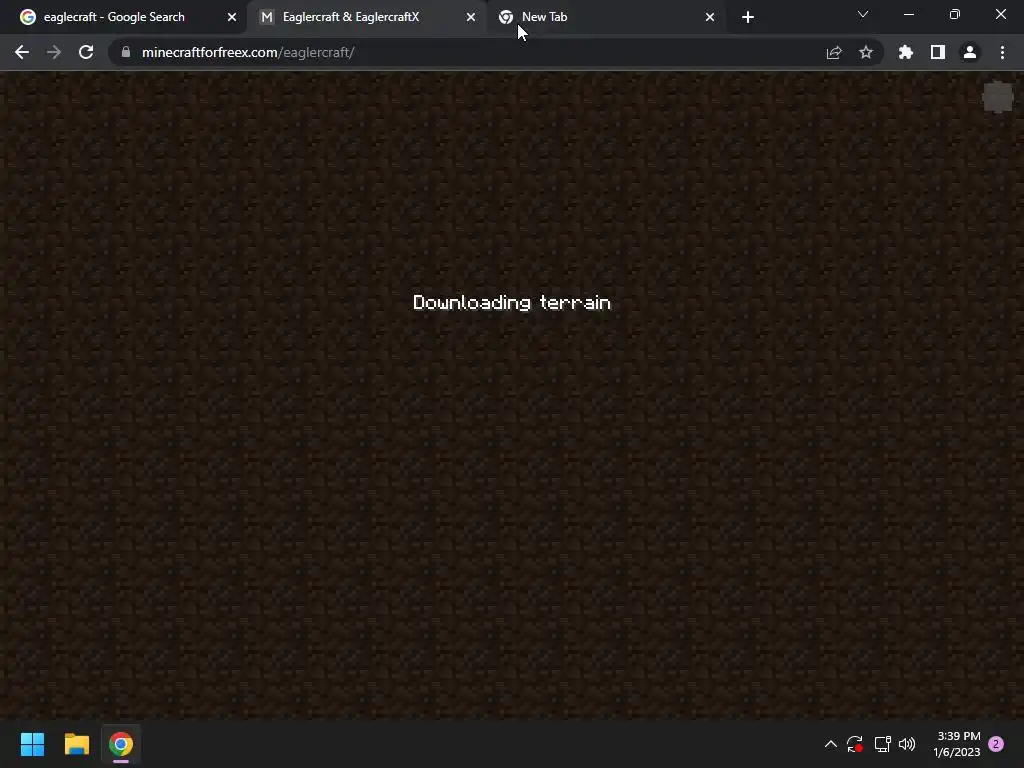Open a new tab with plus

pos(748,17)
